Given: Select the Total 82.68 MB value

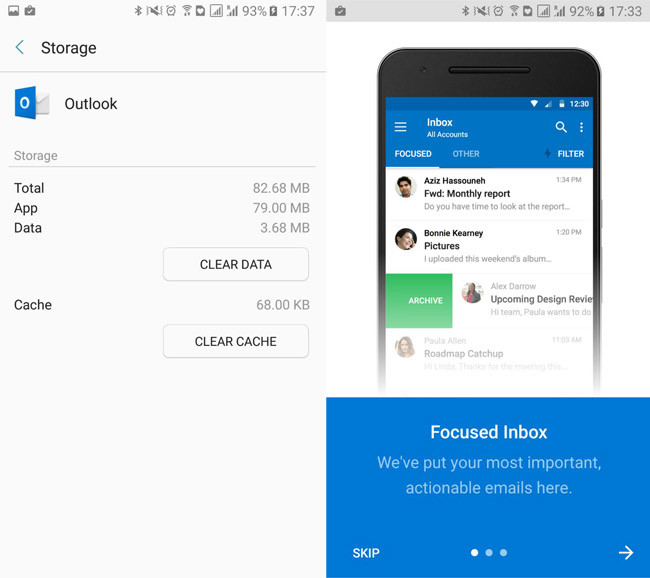Looking at the screenshot, I should click(x=281, y=188).
